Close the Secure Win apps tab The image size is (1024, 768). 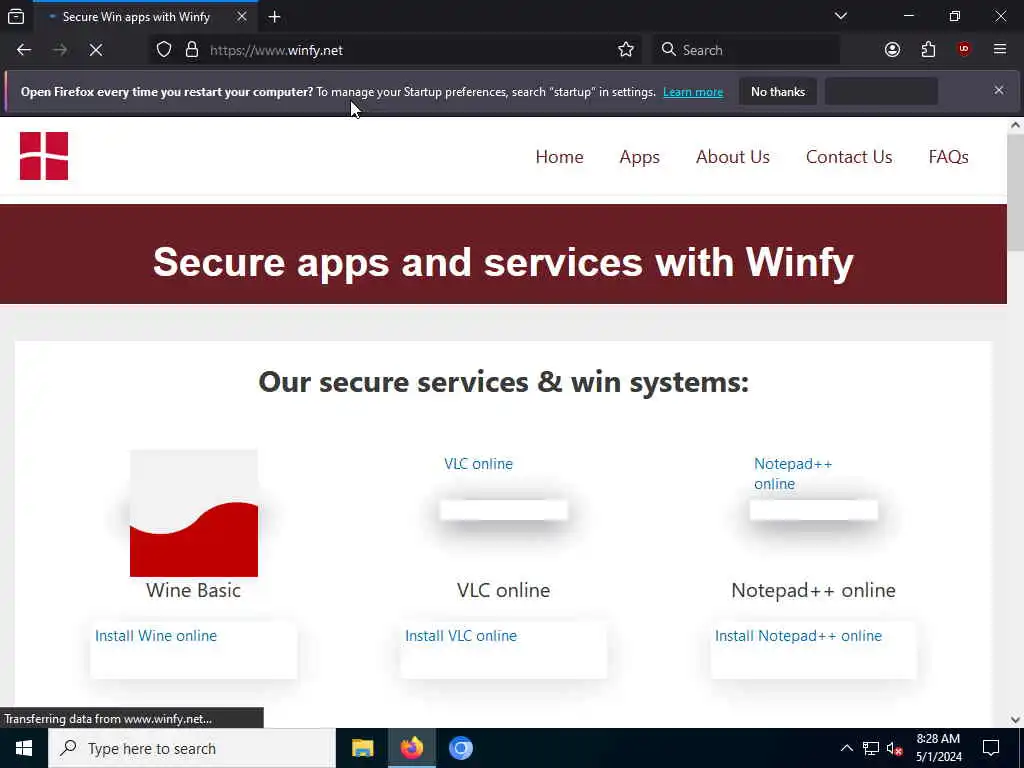point(242,17)
